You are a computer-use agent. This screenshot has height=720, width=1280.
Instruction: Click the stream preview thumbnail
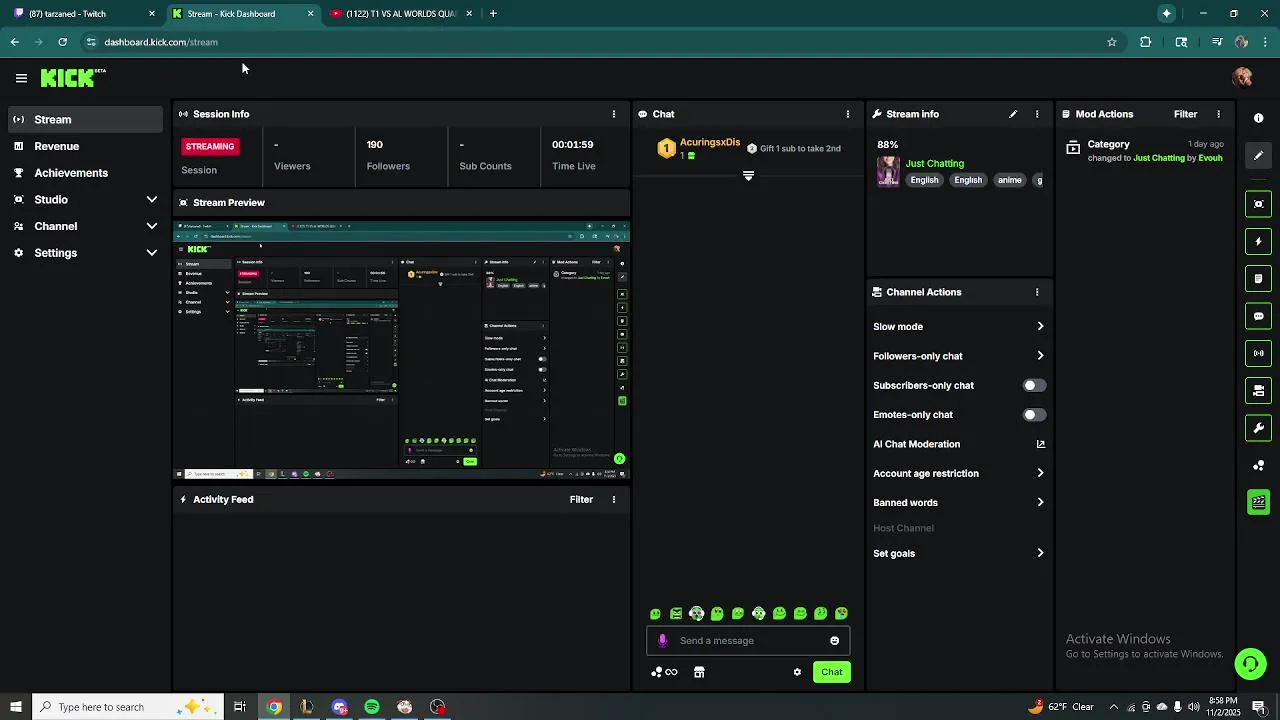coord(401,349)
